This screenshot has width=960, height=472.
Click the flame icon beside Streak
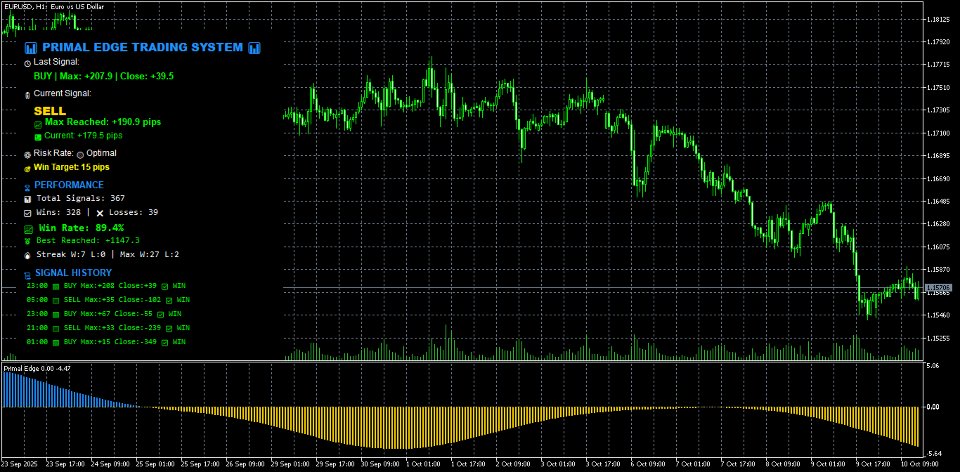point(28,255)
